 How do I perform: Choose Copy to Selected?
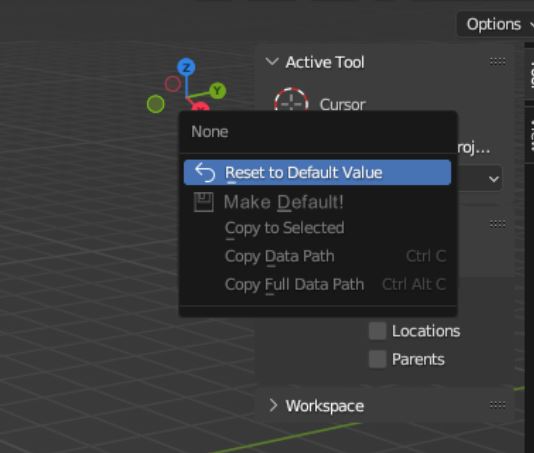[x=317, y=228]
